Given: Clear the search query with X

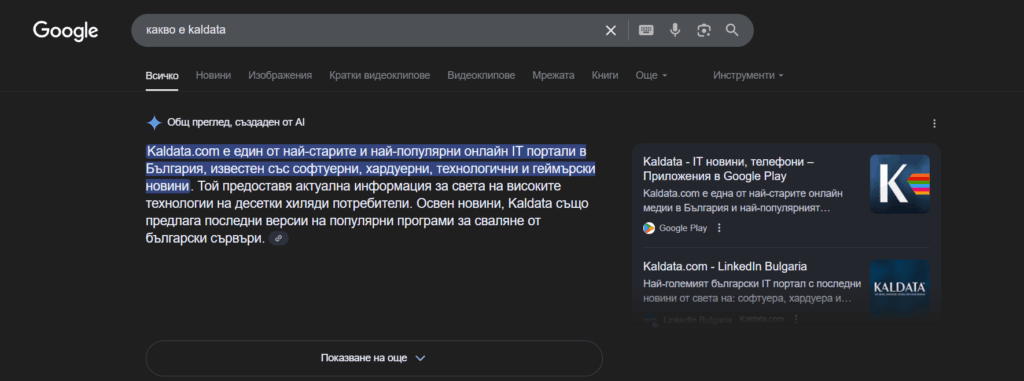Looking at the screenshot, I should tap(611, 30).
